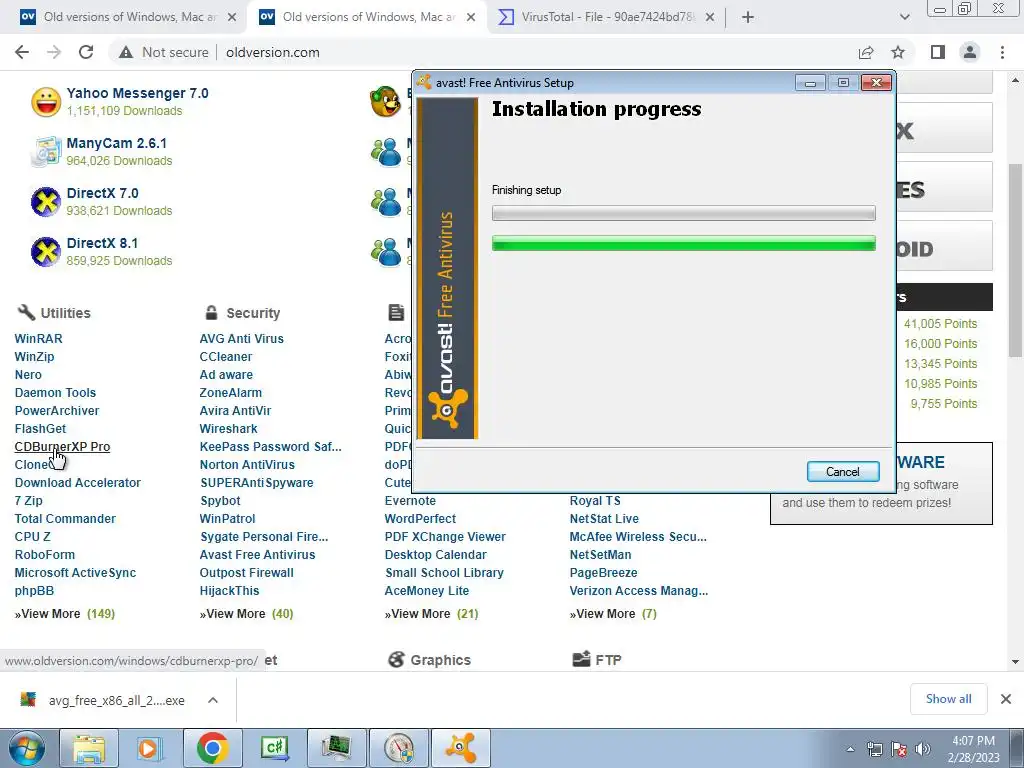
Task: Click the network tray icon
Action: coord(874,749)
